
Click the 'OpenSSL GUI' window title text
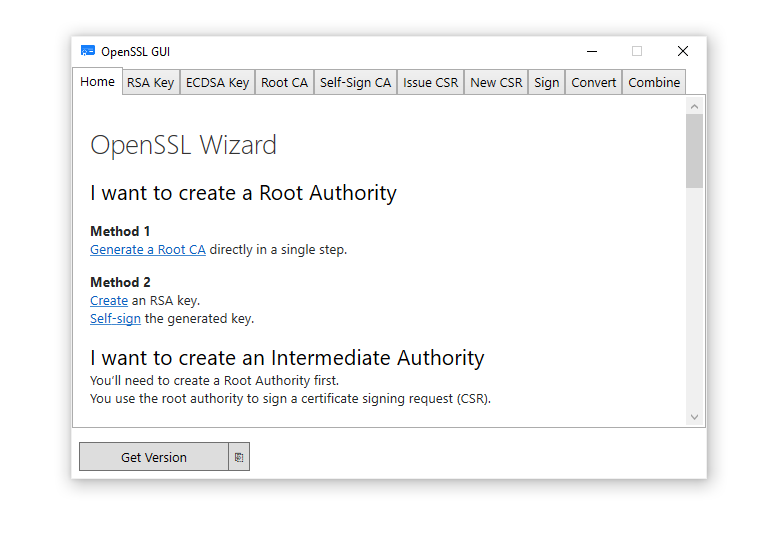pos(136,52)
